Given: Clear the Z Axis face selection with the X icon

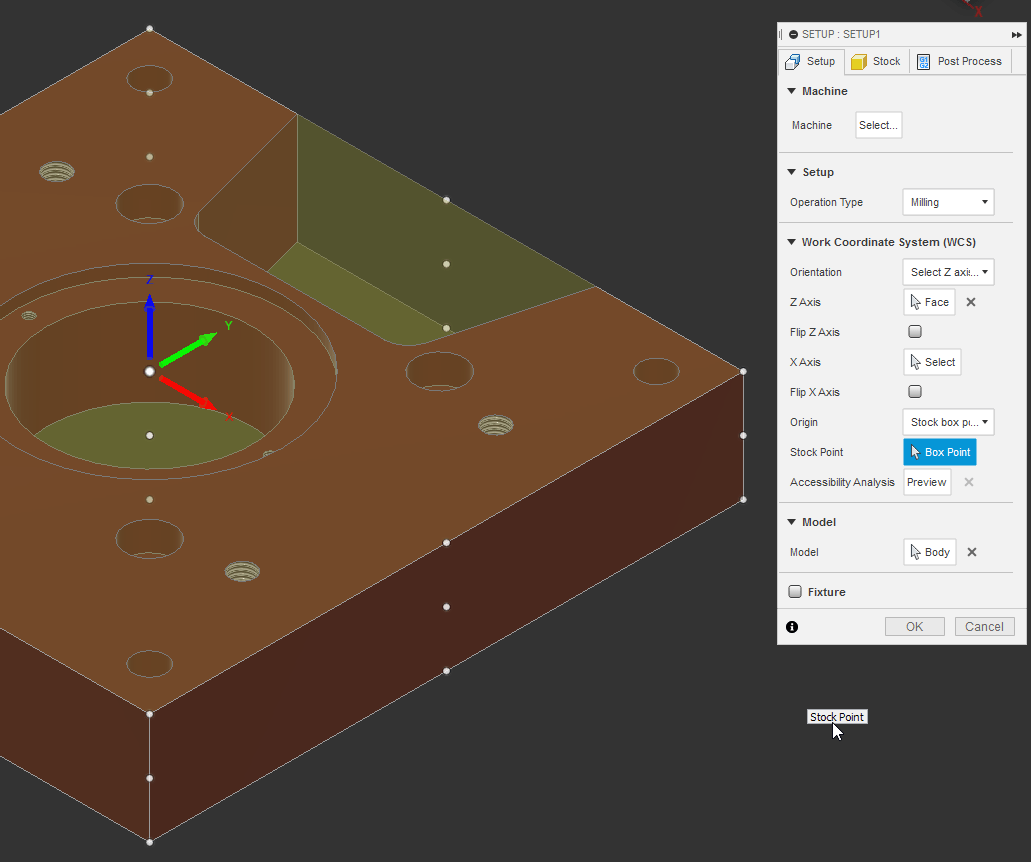Looking at the screenshot, I should tap(970, 301).
